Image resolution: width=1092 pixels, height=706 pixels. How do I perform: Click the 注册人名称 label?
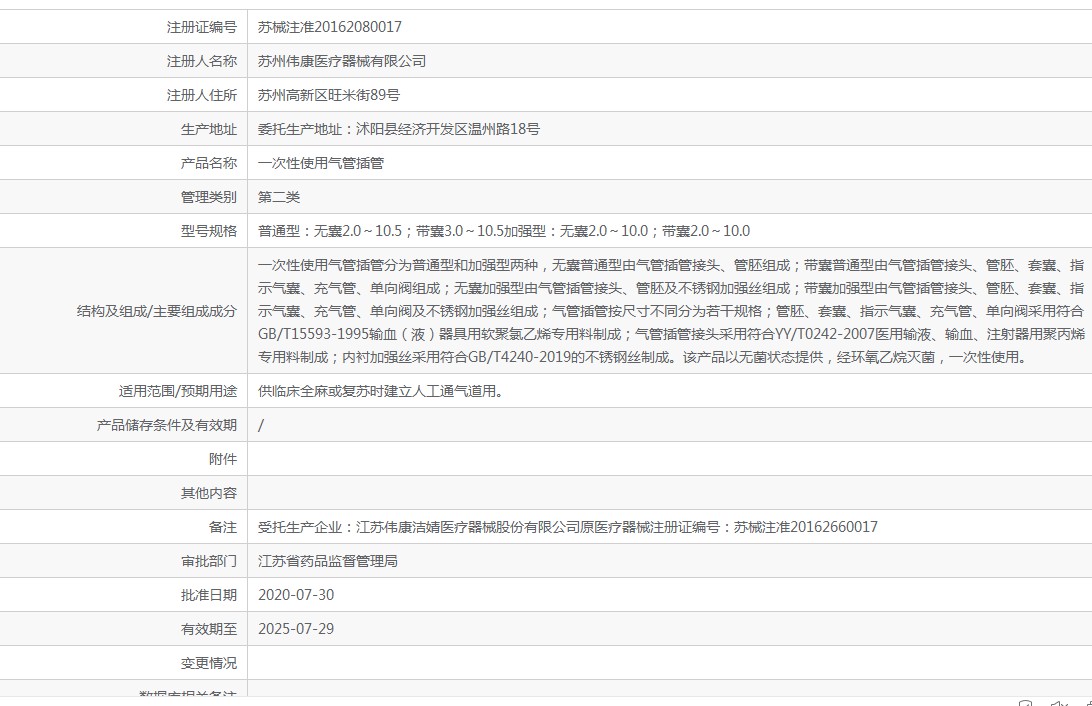click(202, 61)
